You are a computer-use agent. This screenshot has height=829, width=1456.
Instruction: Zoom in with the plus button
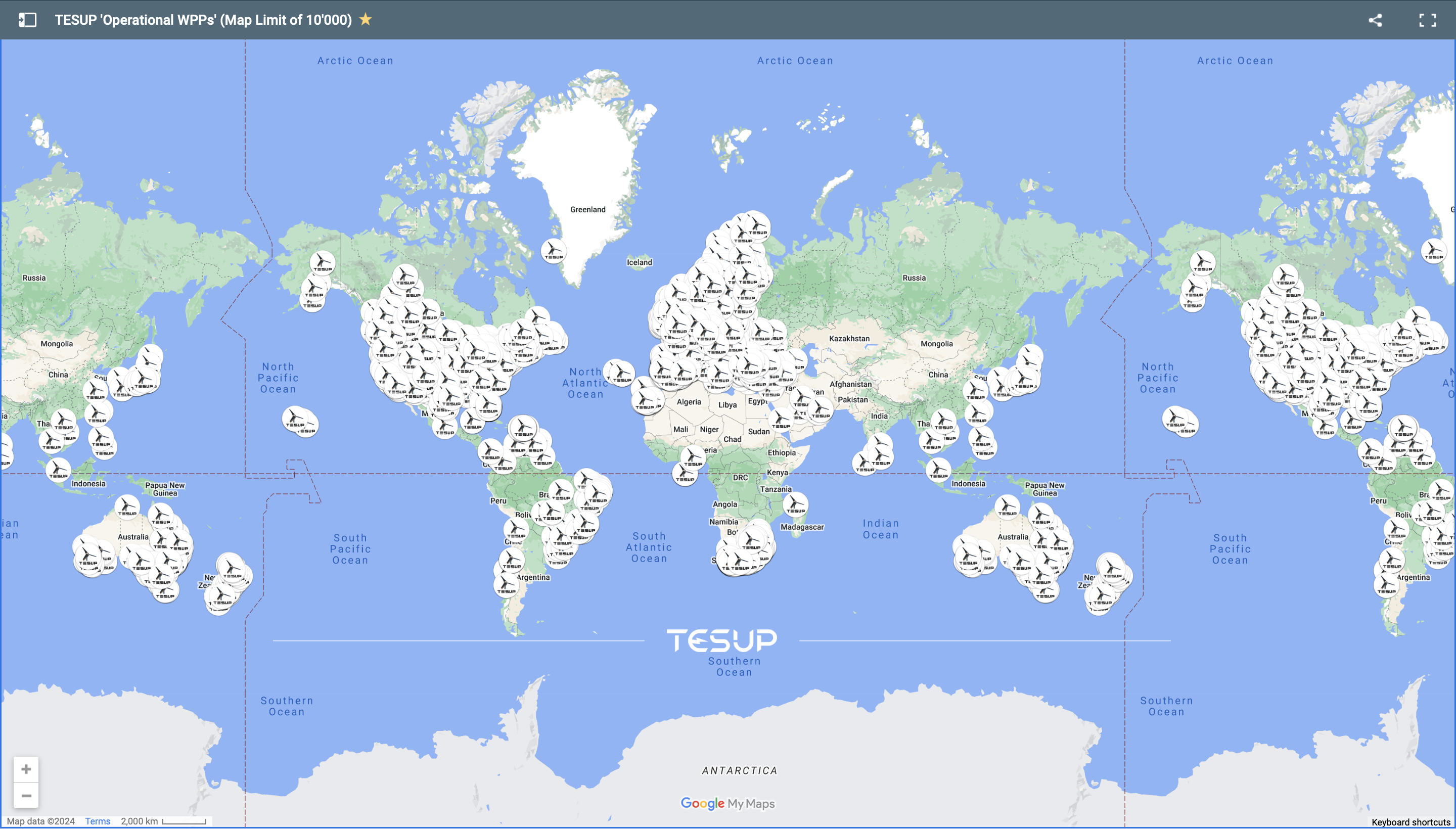[26, 769]
